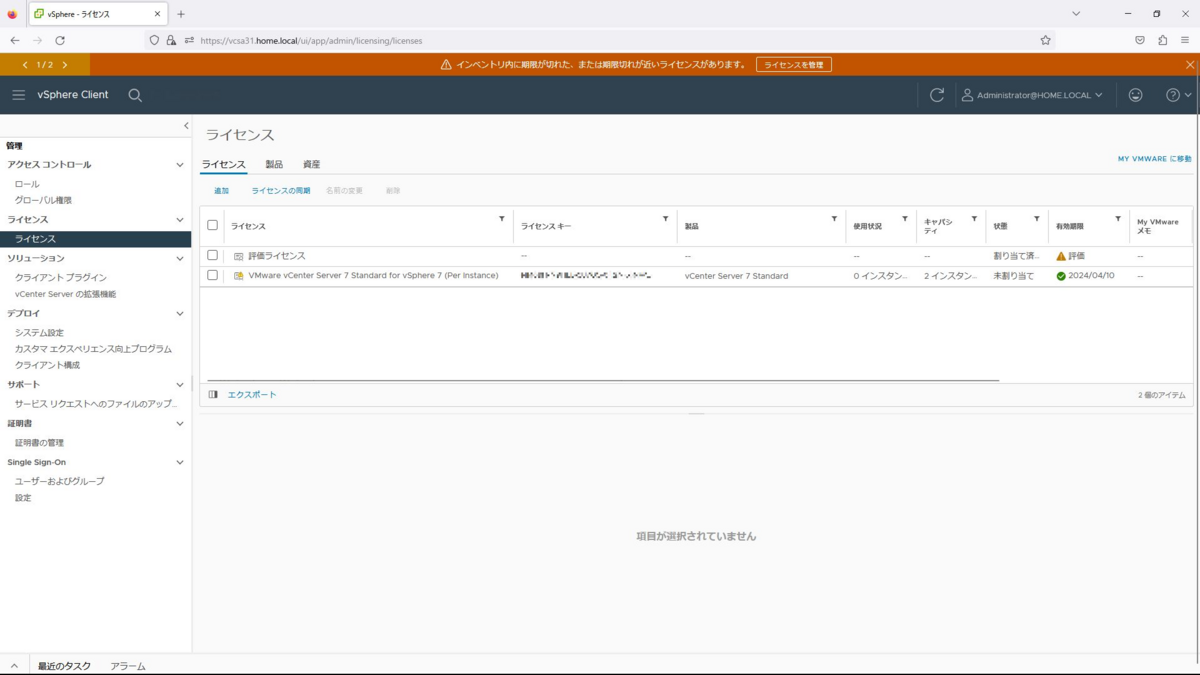
Task: Open the Administrator@HOME.LOCAL user dropdown
Action: pyautogui.click(x=1032, y=95)
